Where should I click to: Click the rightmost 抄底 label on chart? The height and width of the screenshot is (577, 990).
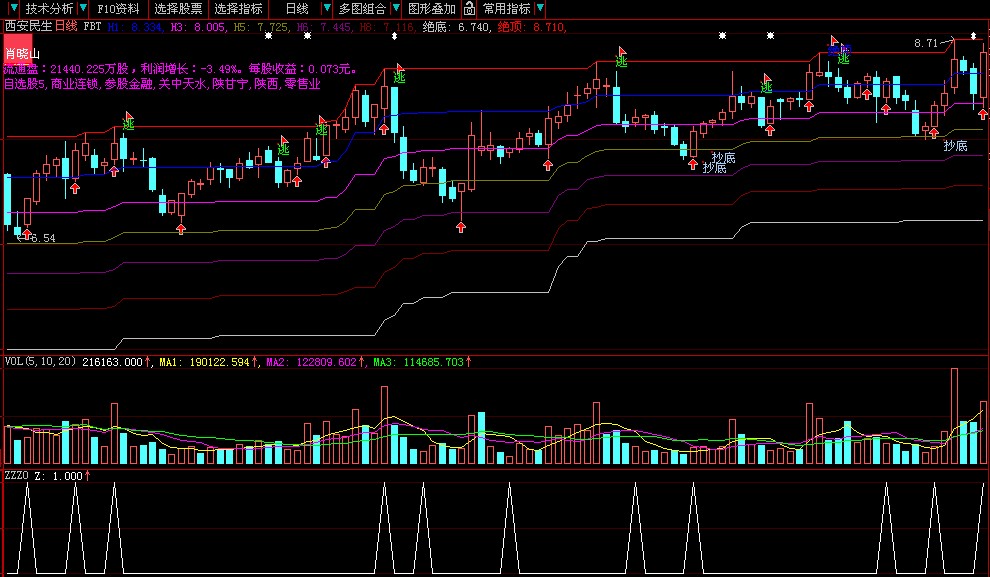[x=955, y=146]
